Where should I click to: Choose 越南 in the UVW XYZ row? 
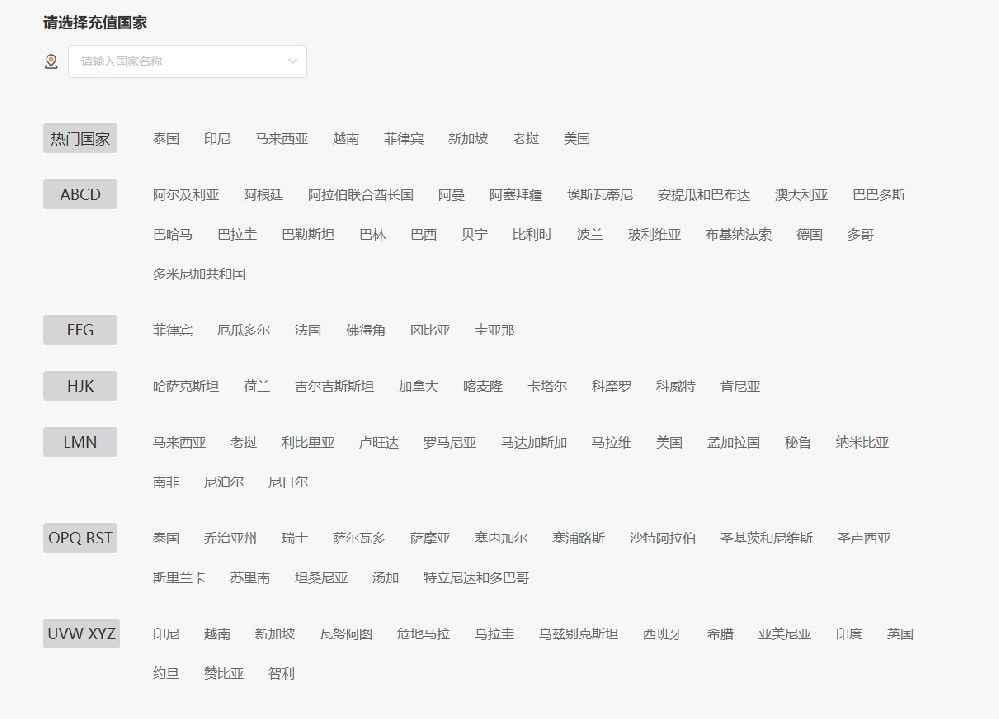tap(217, 634)
